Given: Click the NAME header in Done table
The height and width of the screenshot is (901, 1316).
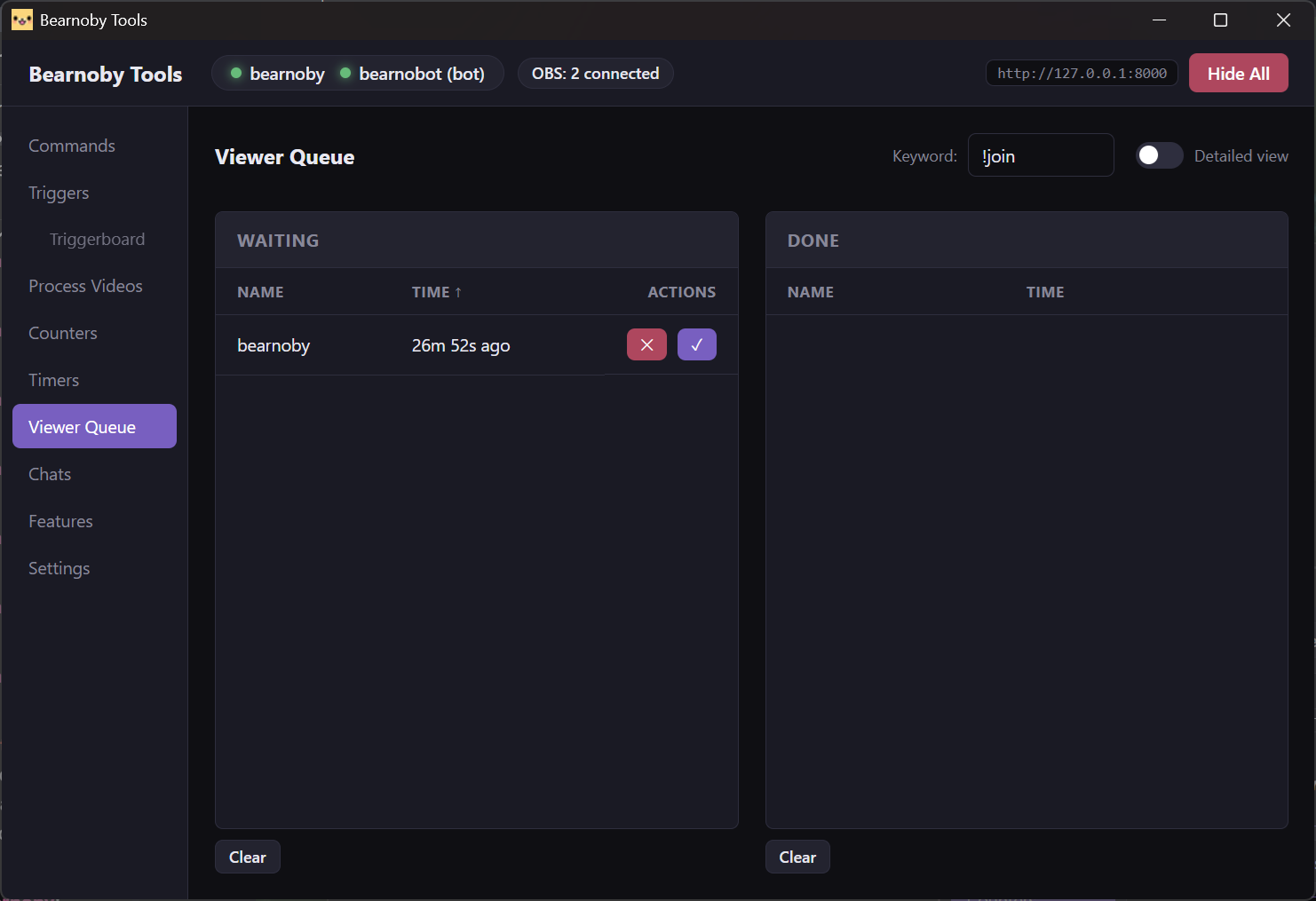Looking at the screenshot, I should [810, 292].
